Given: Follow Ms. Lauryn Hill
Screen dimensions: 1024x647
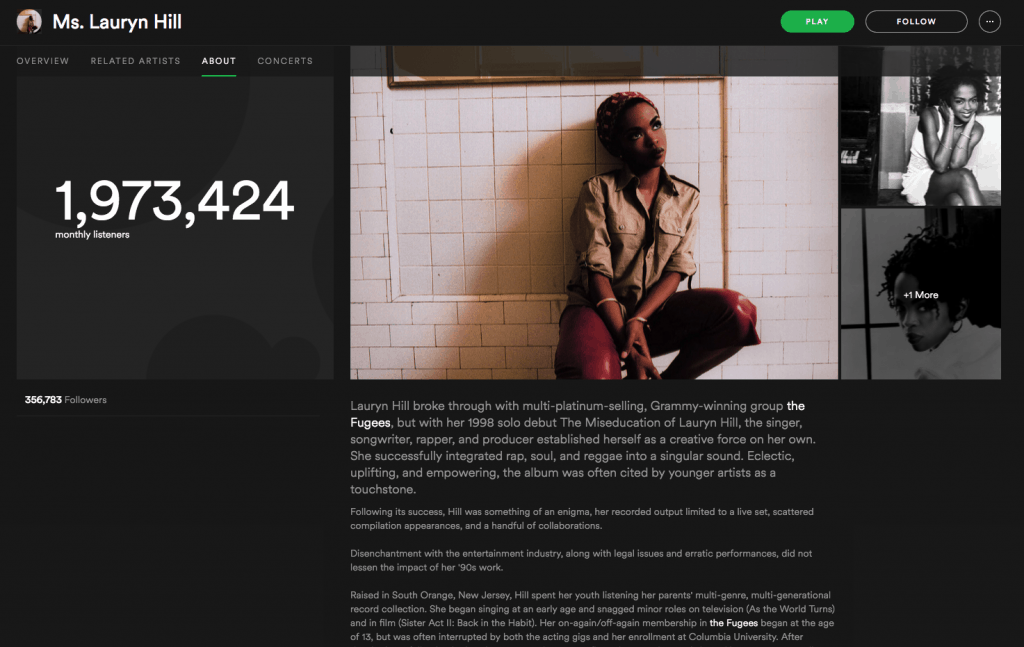Looking at the screenshot, I should tap(916, 22).
